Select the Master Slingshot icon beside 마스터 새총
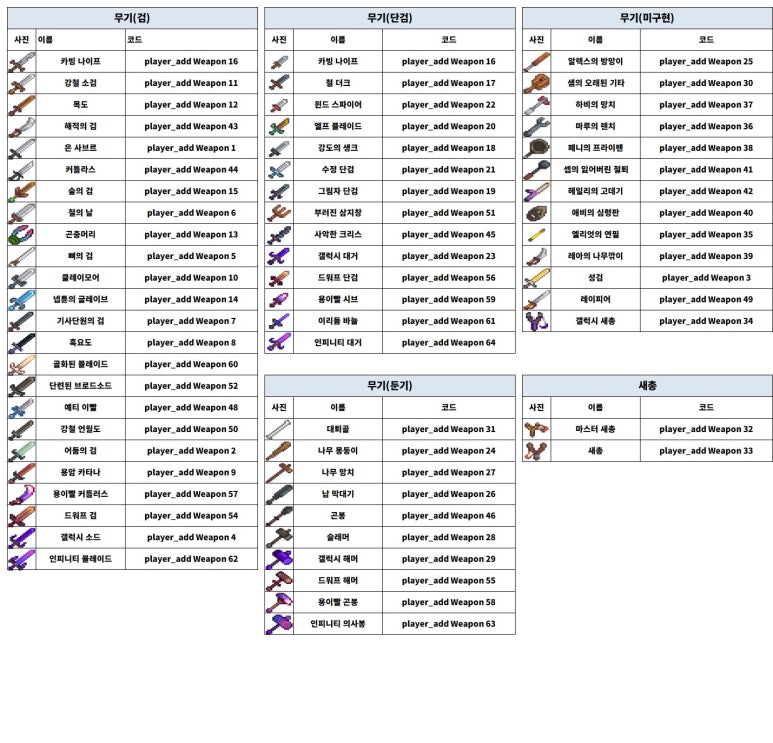 click(x=537, y=429)
